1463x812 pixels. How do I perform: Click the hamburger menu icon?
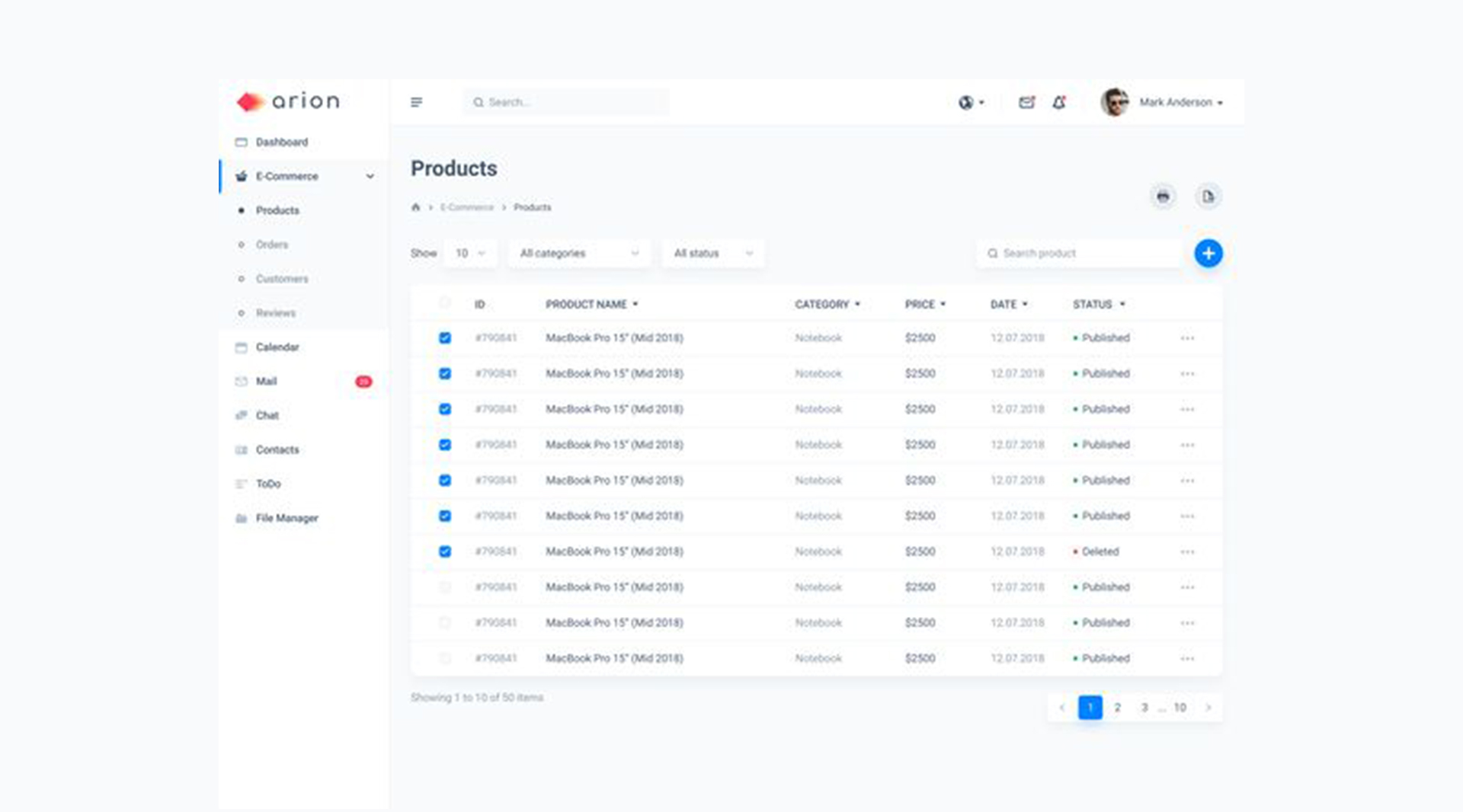click(x=416, y=102)
